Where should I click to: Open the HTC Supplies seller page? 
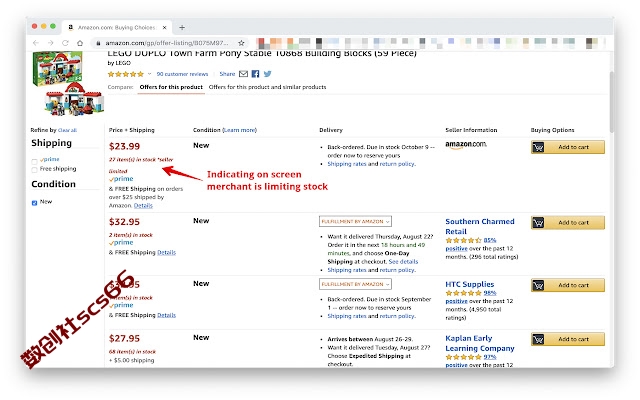(469, 284)
